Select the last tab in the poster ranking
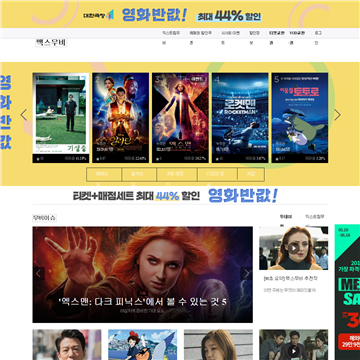Viewport: 360px width, 360px height. [x=251, y=175]
